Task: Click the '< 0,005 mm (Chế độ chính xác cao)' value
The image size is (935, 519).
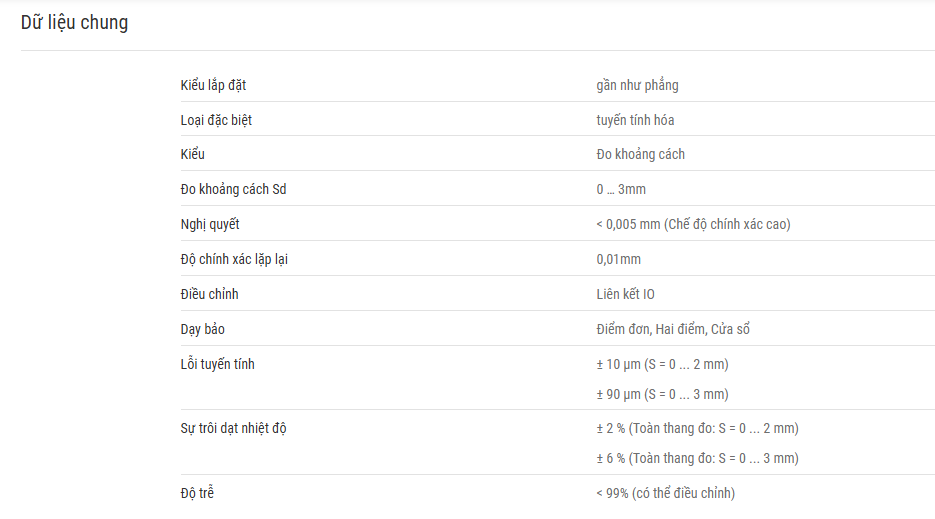Action: pyautogui.click(x=693, y=224)
